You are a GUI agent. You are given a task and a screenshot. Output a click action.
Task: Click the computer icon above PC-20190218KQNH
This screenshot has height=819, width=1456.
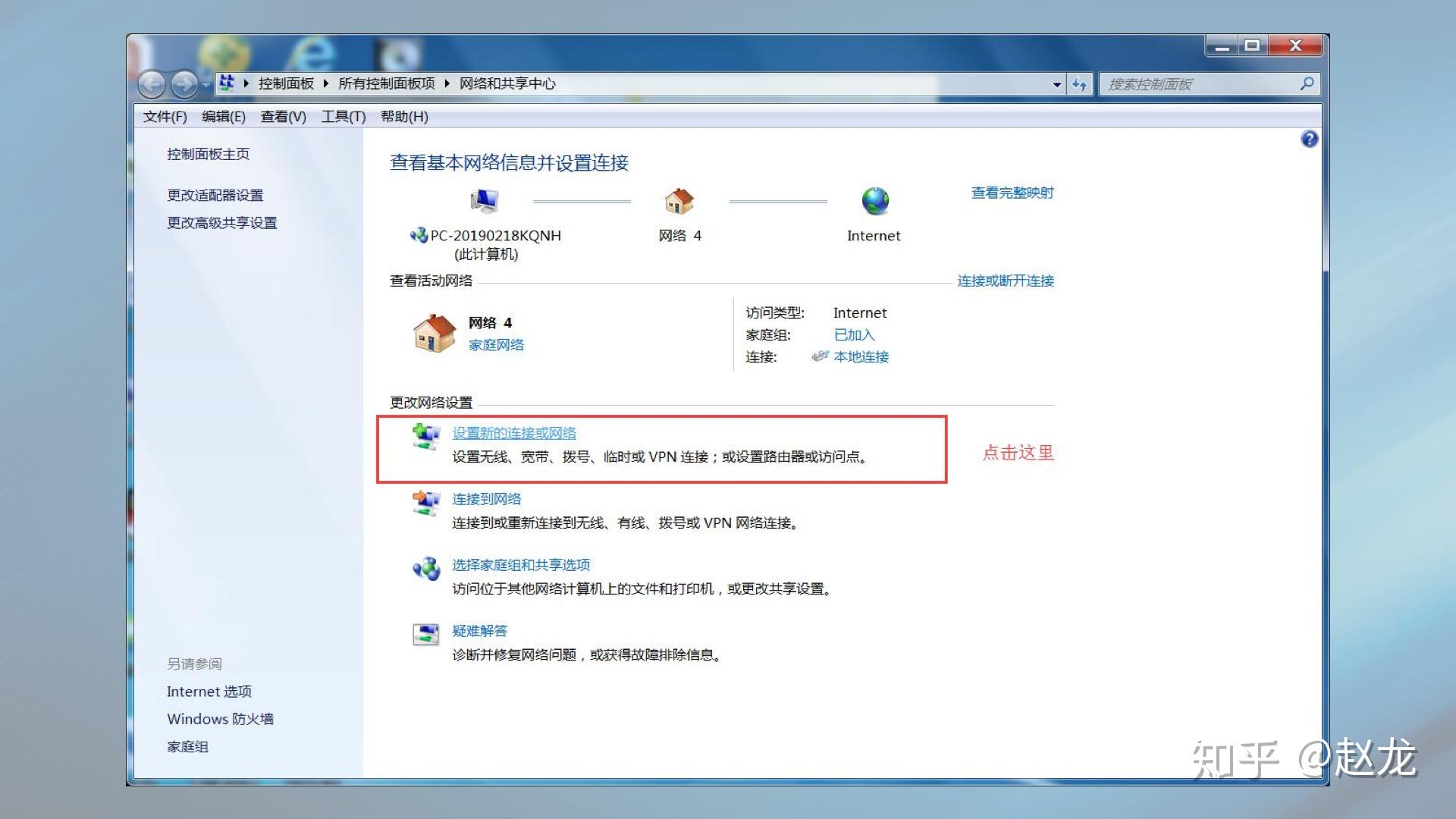pyautogui.click(x=484, y=201)
